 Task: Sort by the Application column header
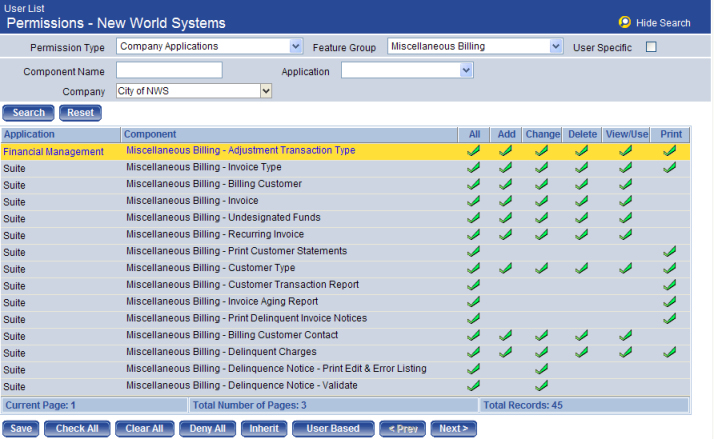[29, 134]
